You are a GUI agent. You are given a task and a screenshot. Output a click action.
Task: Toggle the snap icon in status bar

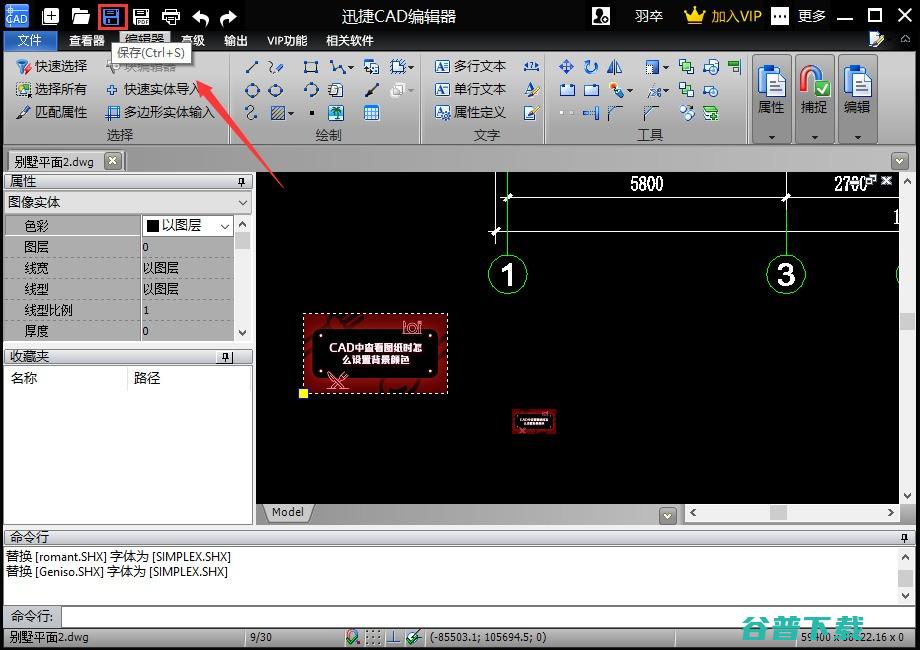point(353,637)
